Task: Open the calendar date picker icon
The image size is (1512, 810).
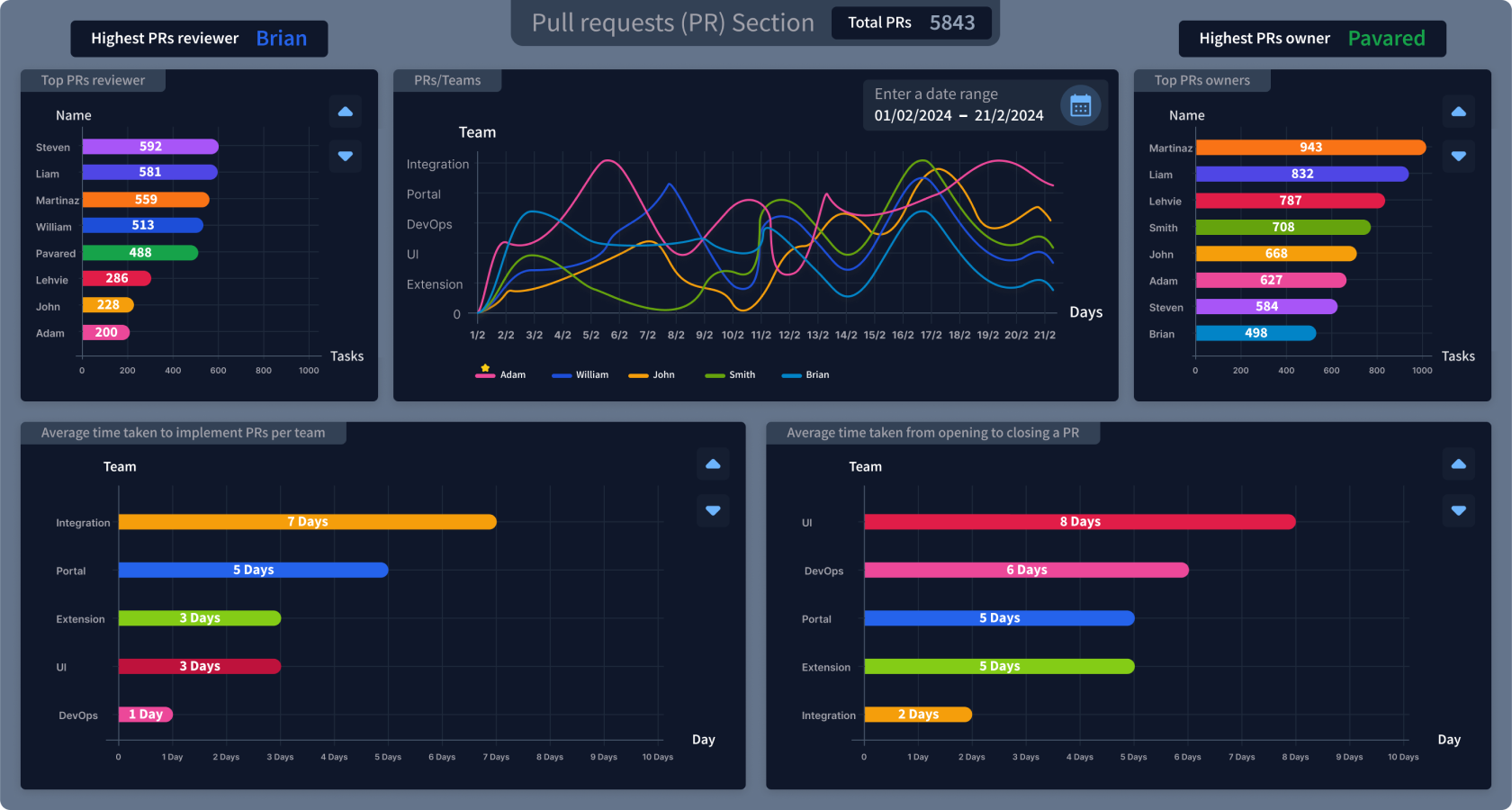Action: pyautogui.click(x=1080, y=106)
